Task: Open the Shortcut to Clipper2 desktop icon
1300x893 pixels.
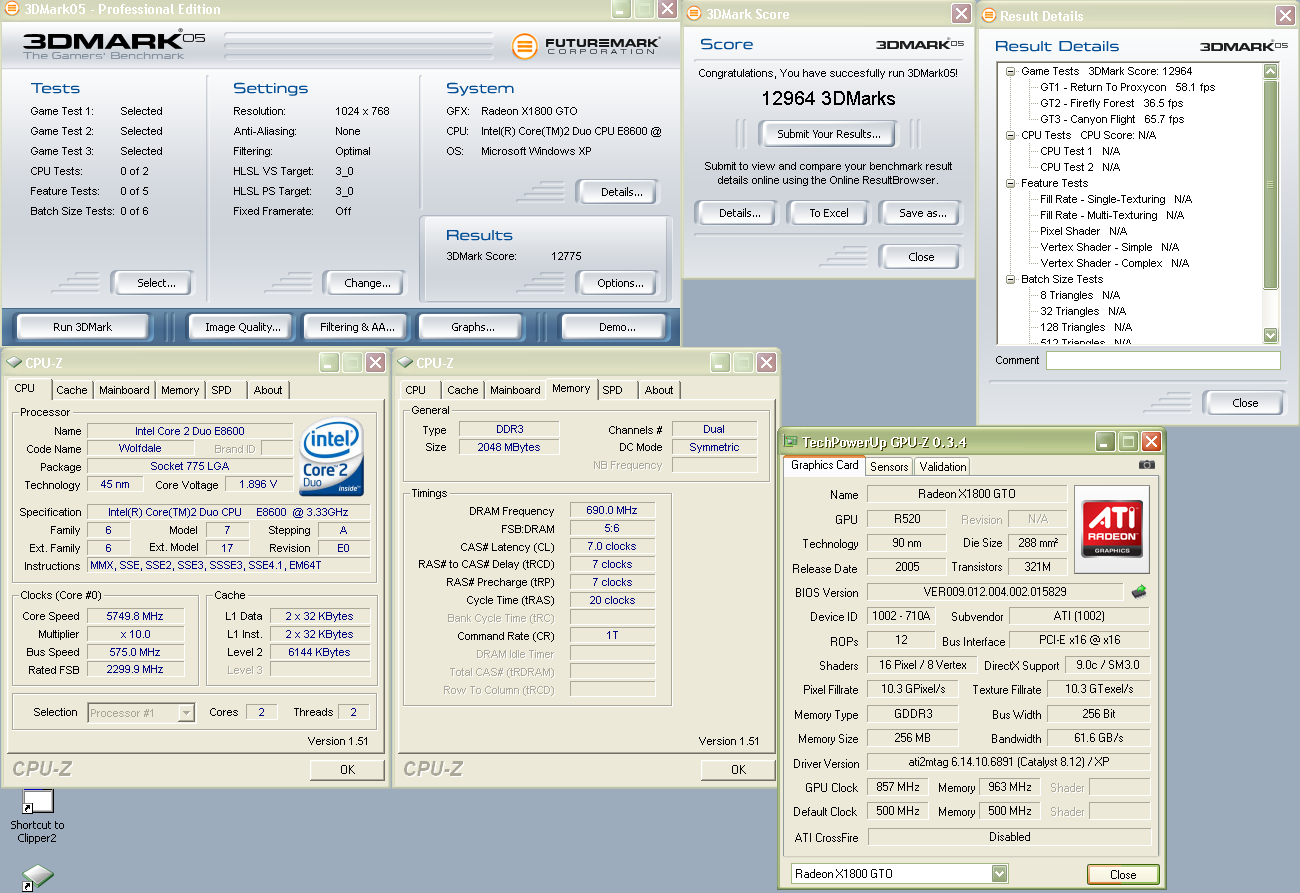Action: pos(38,815)
